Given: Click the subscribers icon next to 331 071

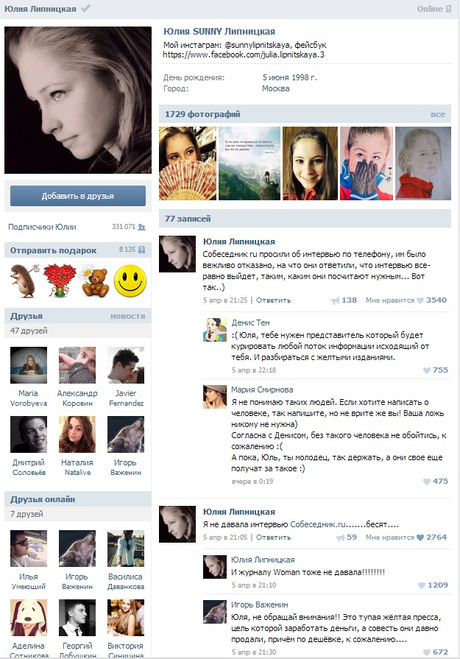Looking at the screenshot, I should tap(142, 227).
